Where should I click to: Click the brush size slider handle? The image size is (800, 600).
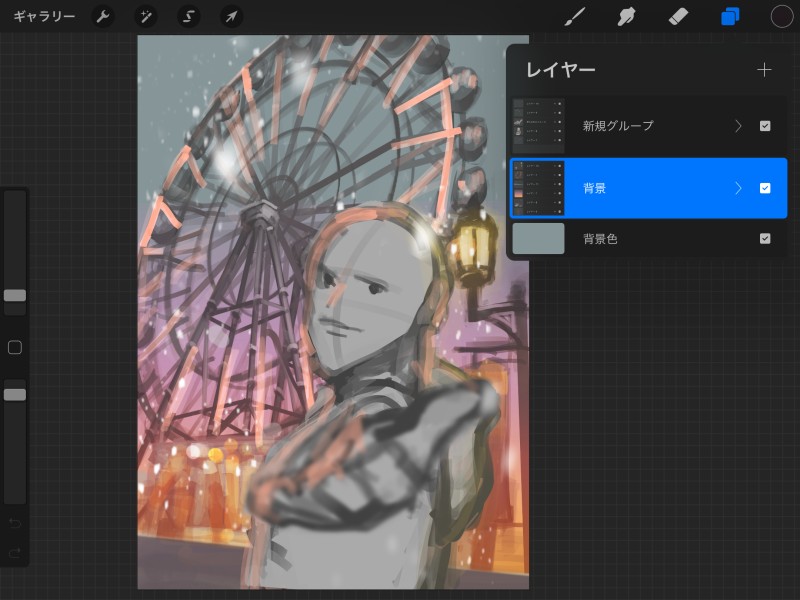point(15,295)
